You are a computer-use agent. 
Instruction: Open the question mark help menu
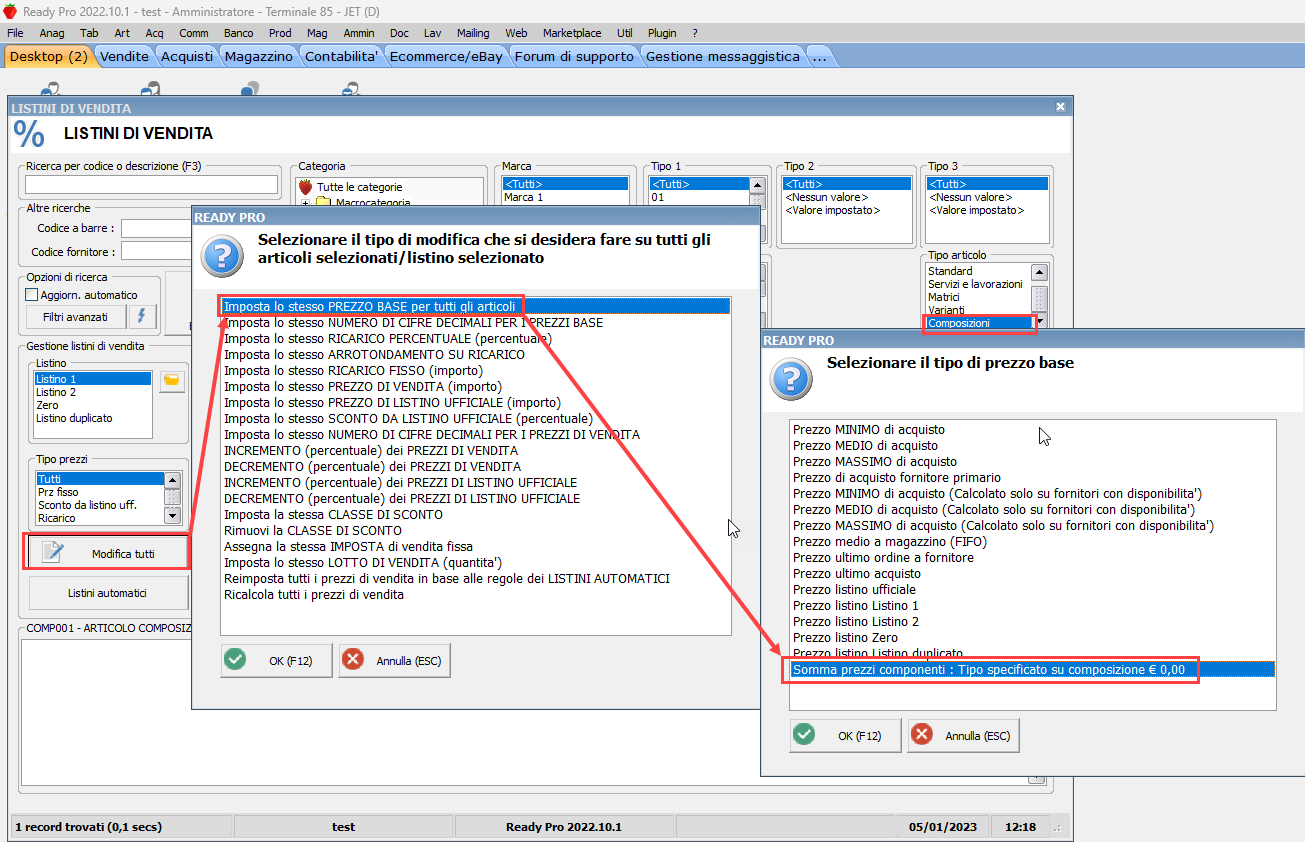[x=695, y=33]
